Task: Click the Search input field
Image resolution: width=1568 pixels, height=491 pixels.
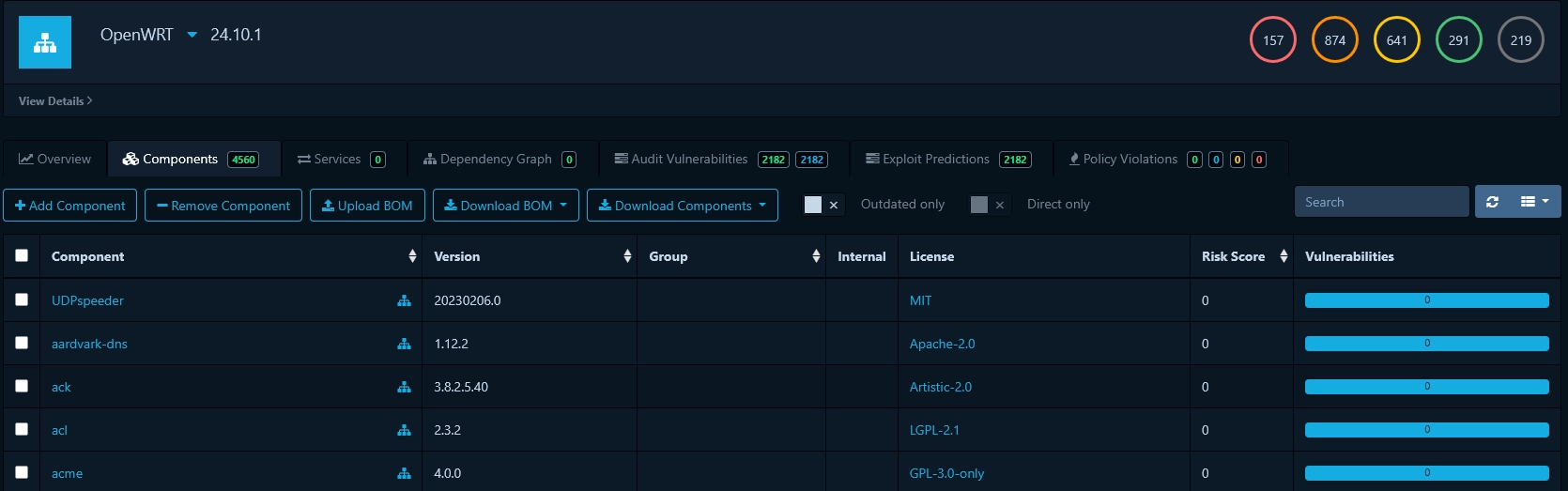Action: [1380, 202]
